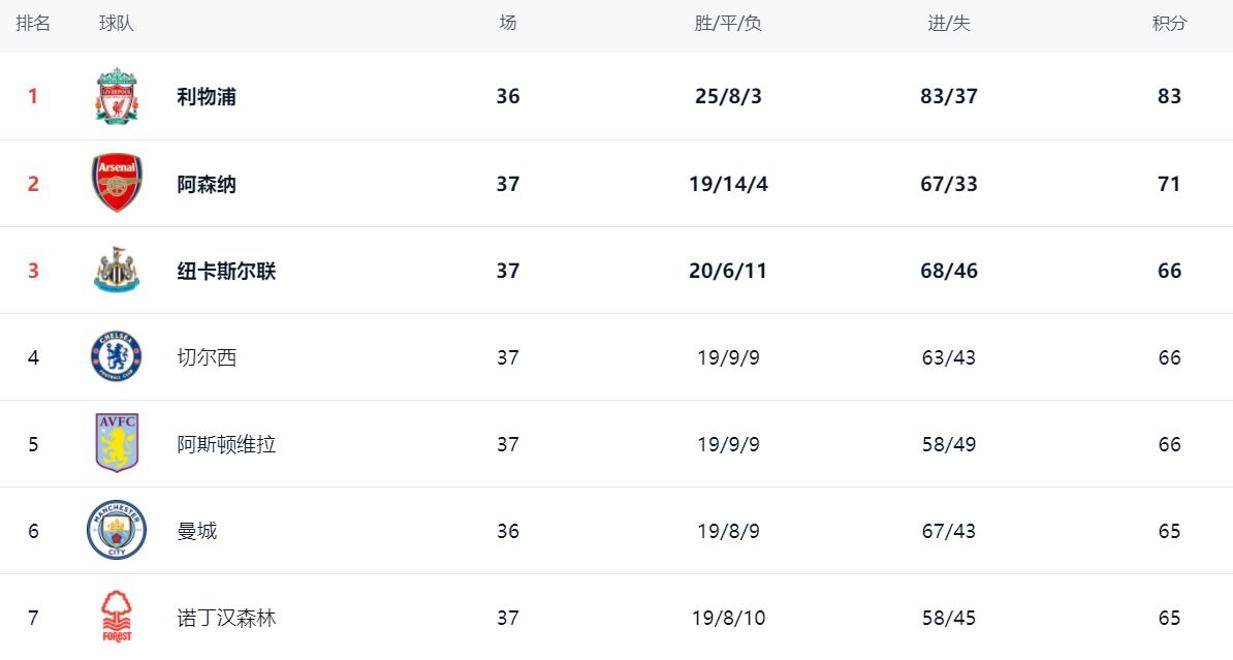Click the 场 column header
The image size is (1233, 660).
508,23
